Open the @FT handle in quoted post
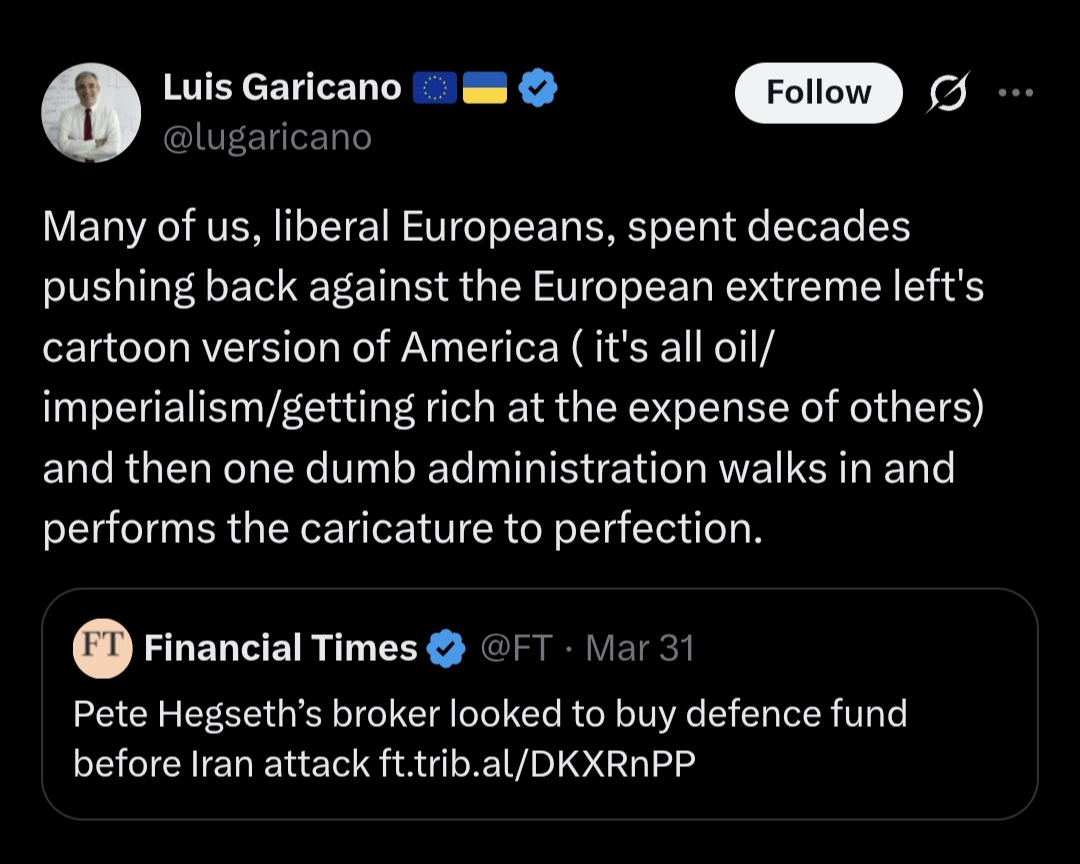1080x864 pixels. (516, 649)
